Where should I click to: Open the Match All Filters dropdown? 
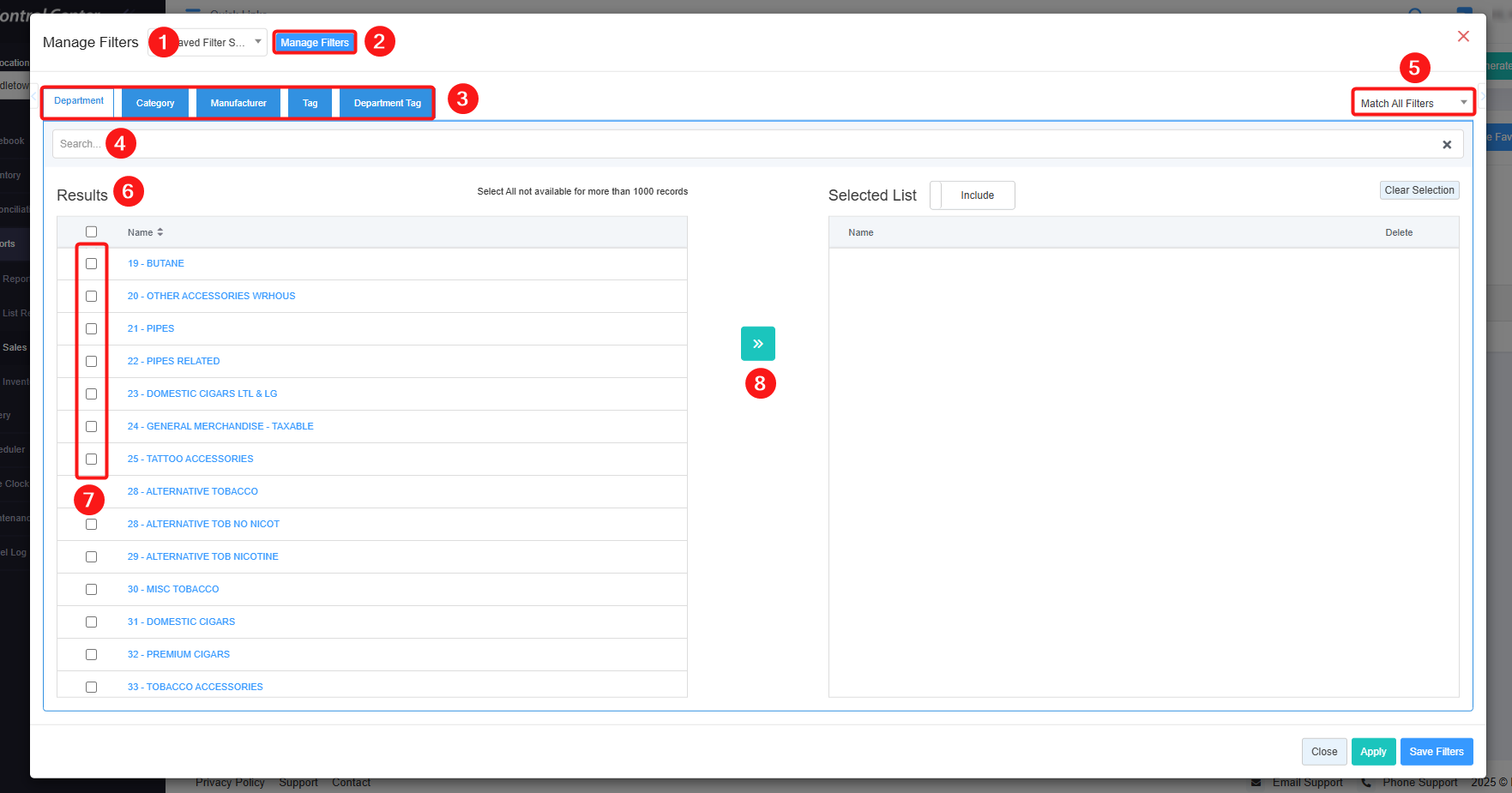click(x=1413, y=103)
